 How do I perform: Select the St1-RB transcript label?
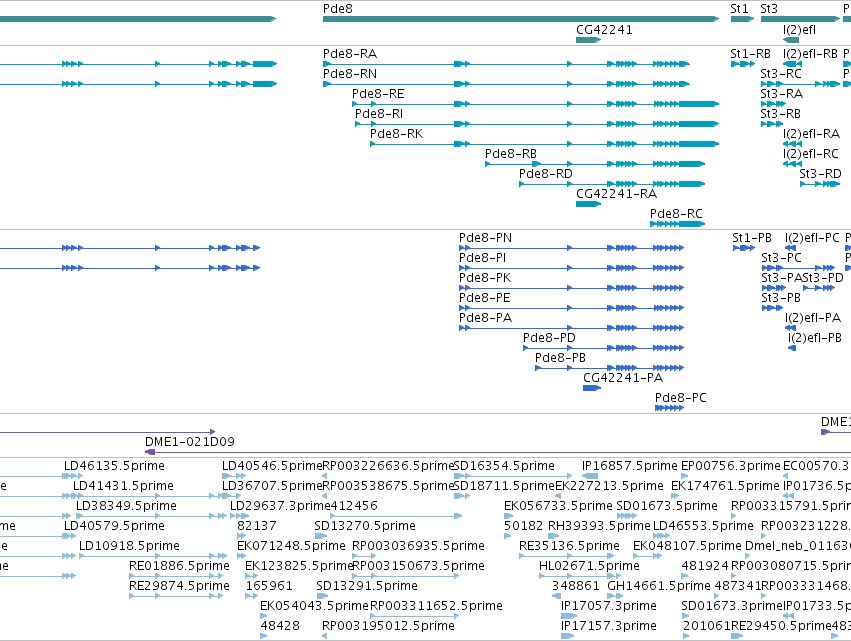[751, 54]
